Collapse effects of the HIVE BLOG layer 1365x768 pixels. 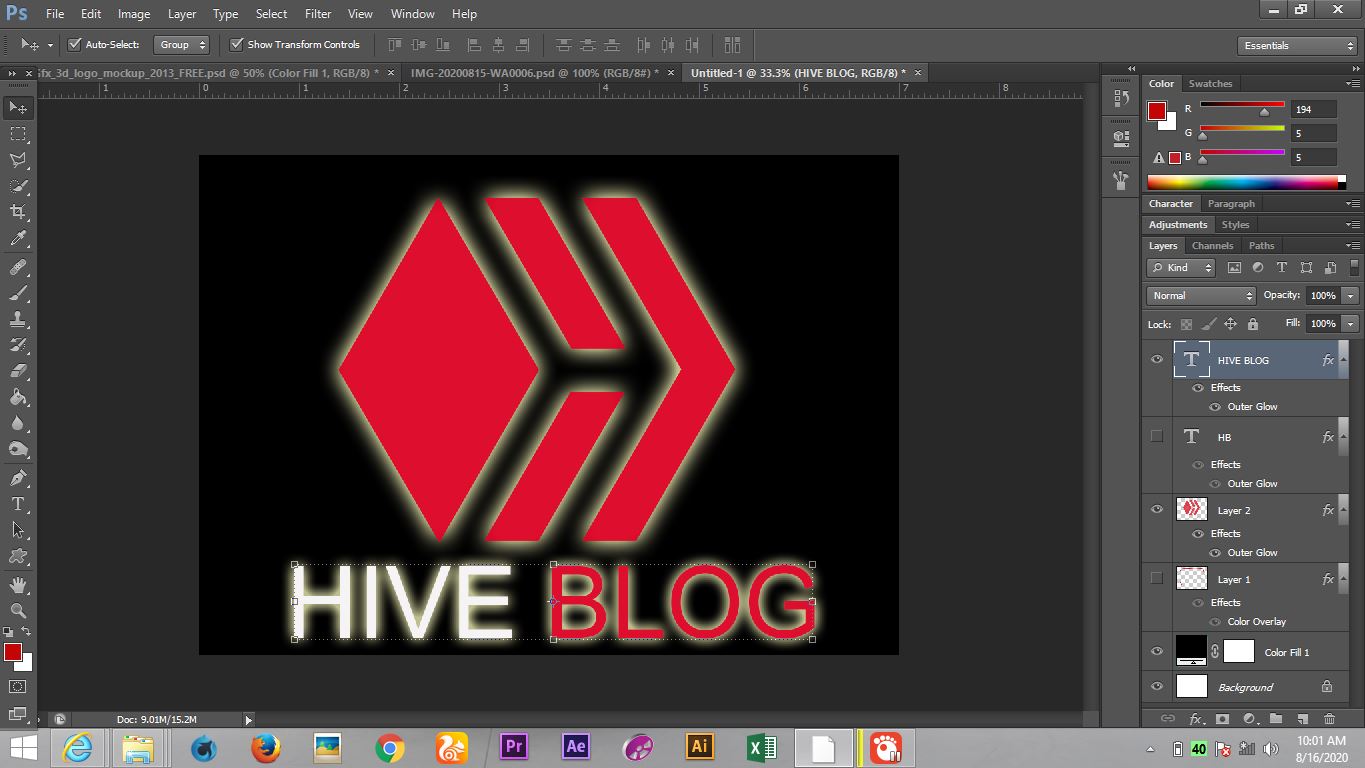pyautogui.click(x=1344, y=360)
